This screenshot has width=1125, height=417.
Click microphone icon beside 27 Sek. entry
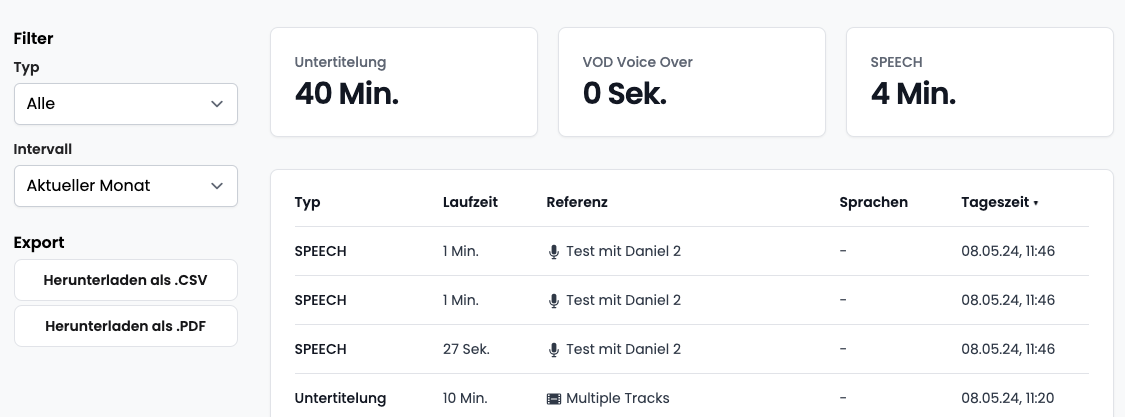(553, 350)
